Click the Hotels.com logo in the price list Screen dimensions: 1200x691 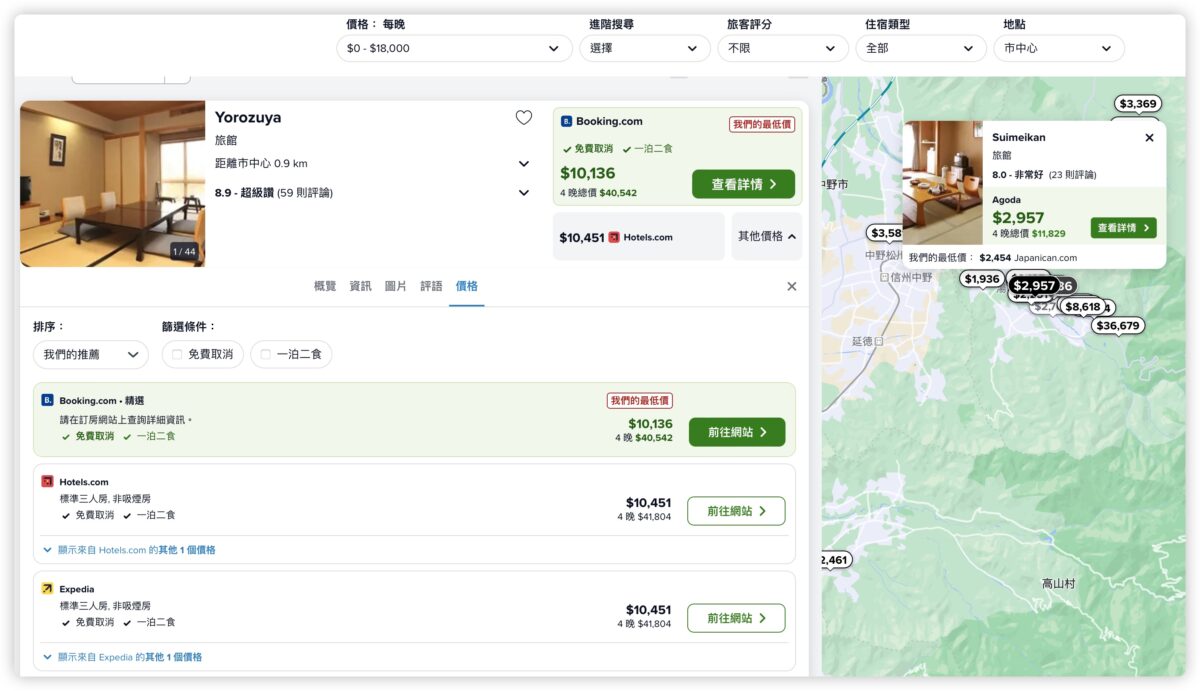tap(47, 482)
